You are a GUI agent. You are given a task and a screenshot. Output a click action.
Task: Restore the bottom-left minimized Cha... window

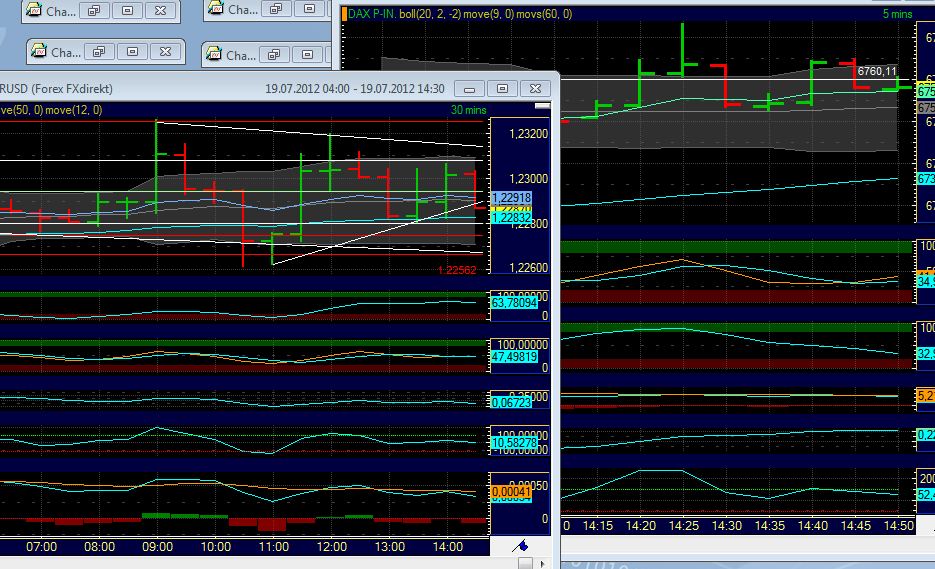click(99, 52)
